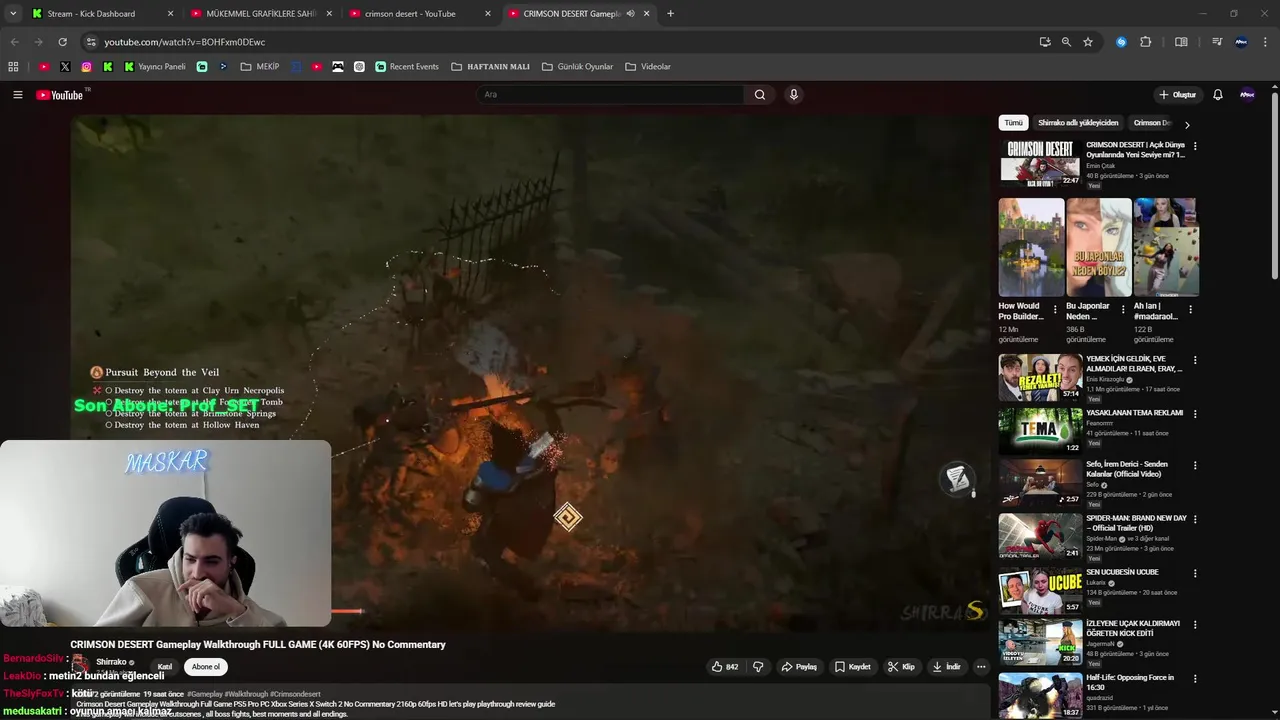1280x720 pixels.
Task: Mute the playing CRIMSON DESERT Gameplay tab
Action: pos(630,14)
